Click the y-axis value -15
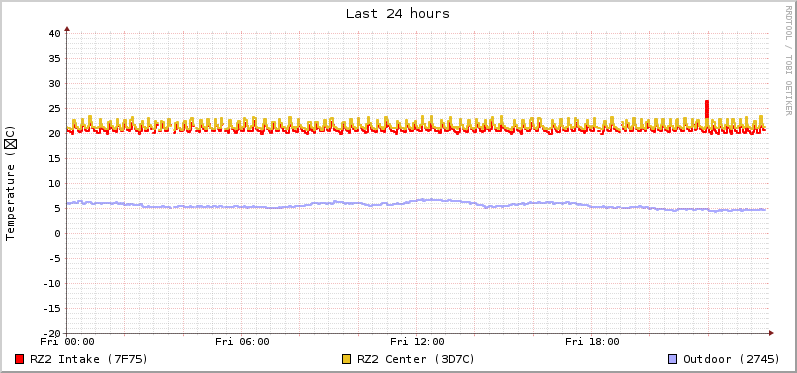The height and width of the screenshot is (373, 797). [51, 308]
